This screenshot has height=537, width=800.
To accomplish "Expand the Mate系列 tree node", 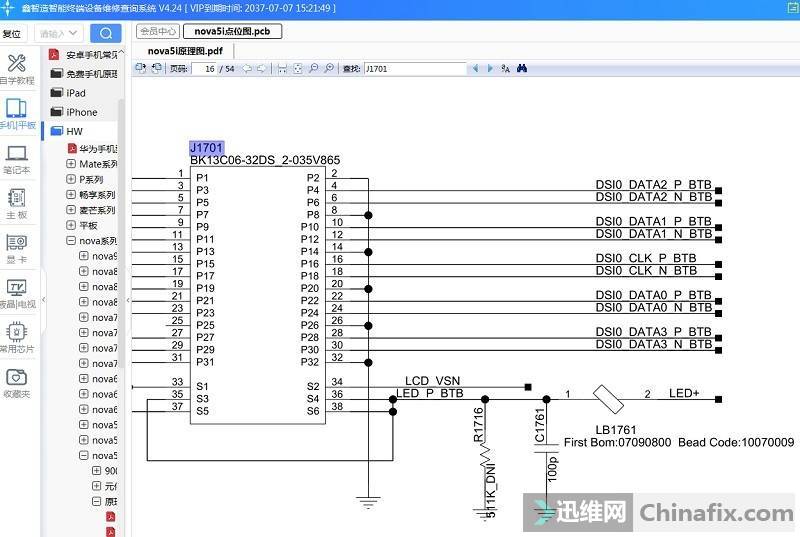I will 71,164.
